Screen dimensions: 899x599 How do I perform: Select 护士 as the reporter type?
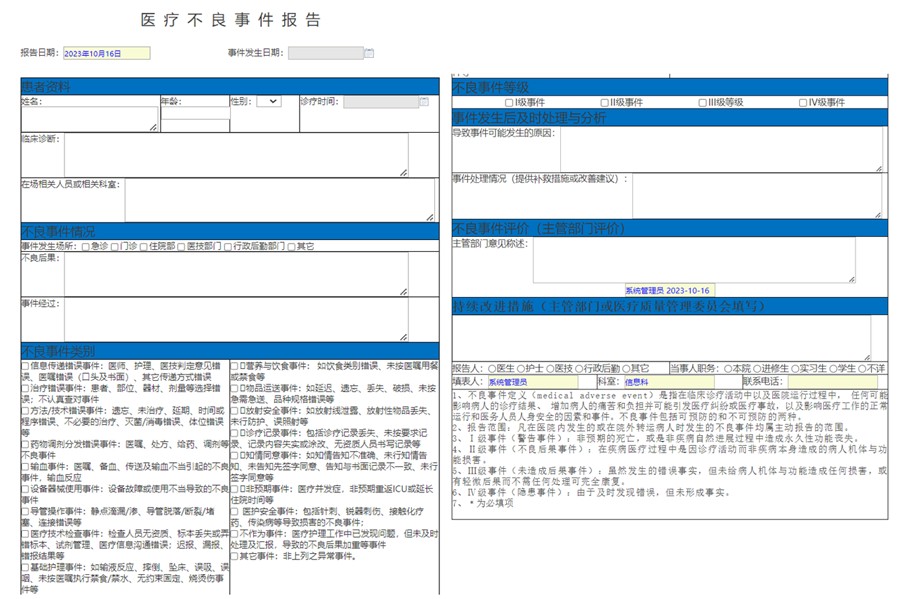[521, 369]
